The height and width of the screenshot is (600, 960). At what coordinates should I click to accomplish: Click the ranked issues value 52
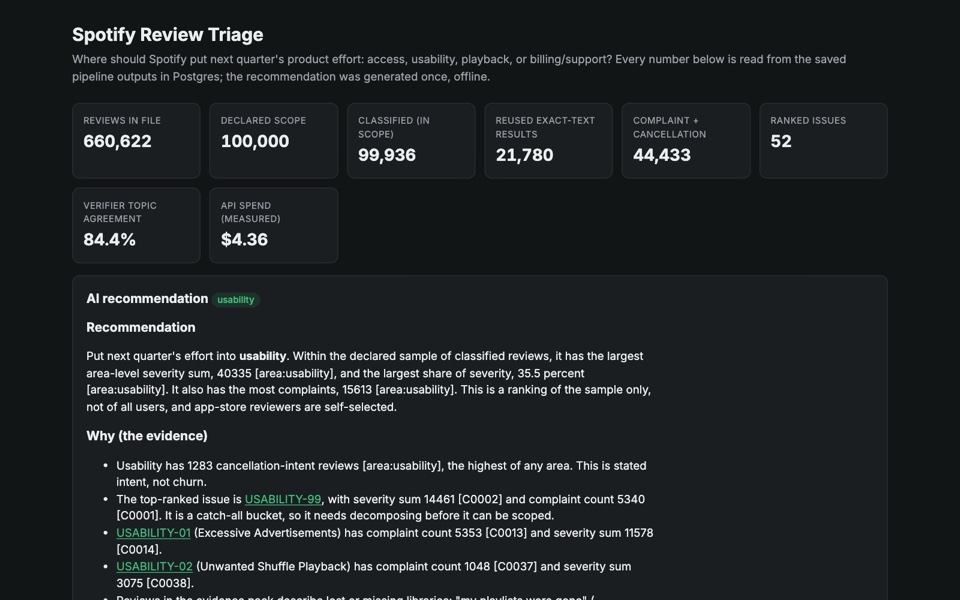coord(781,141)
